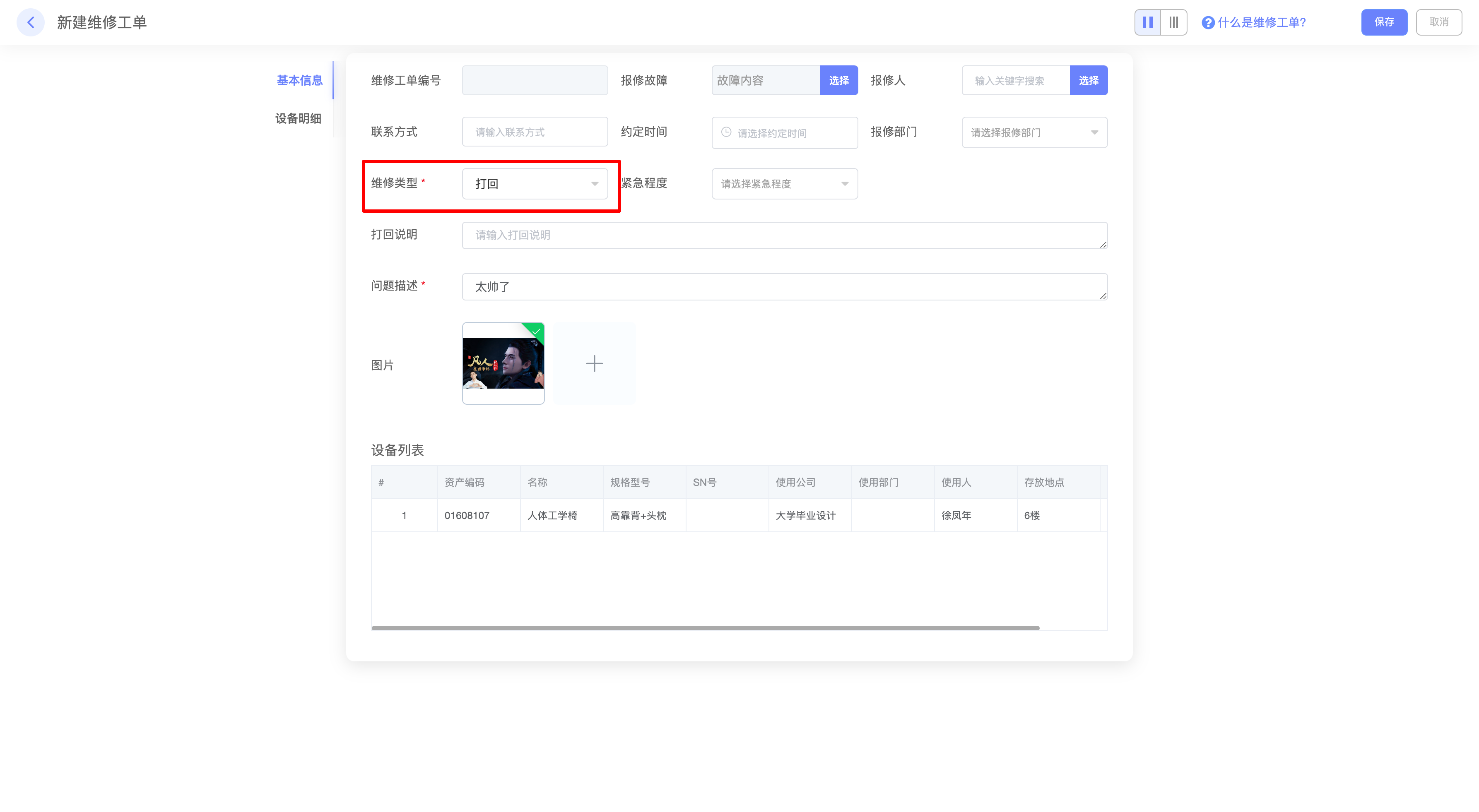This screenshot has width=1479, height=812.
Task: Open the 什么是维修工单 help link
Action: pyautogui.click(x=1261, y=22)
